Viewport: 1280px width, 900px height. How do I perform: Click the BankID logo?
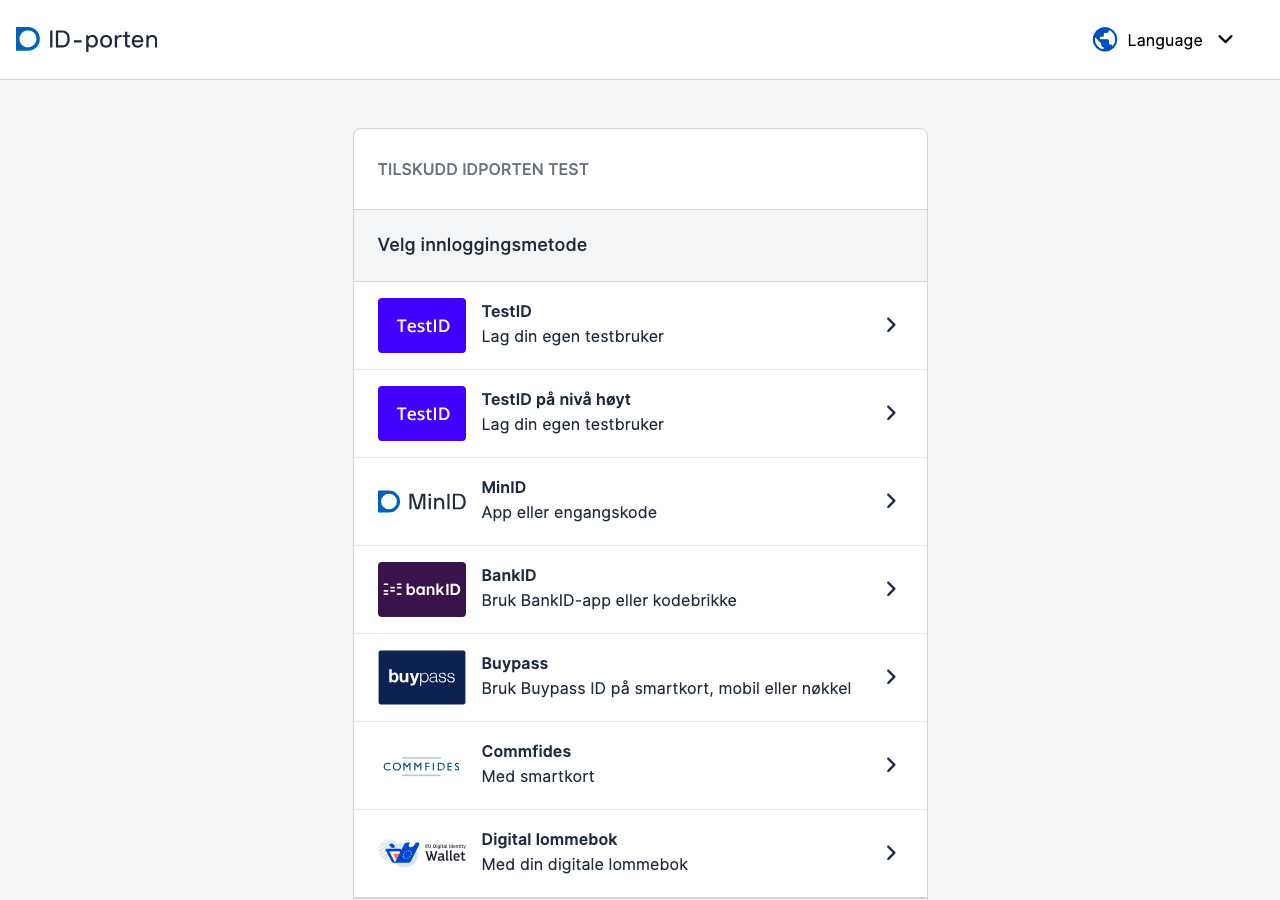click(x=422, y=590)
